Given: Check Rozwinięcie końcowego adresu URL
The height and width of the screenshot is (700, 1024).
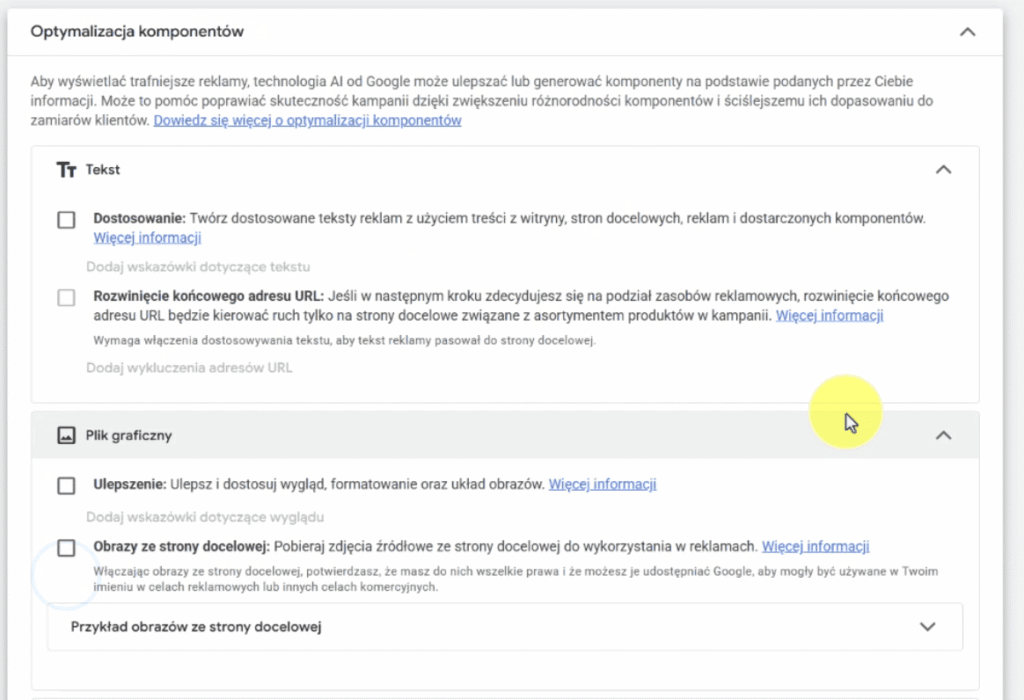Looking at the screenshot, I should (x=66, y=298).
